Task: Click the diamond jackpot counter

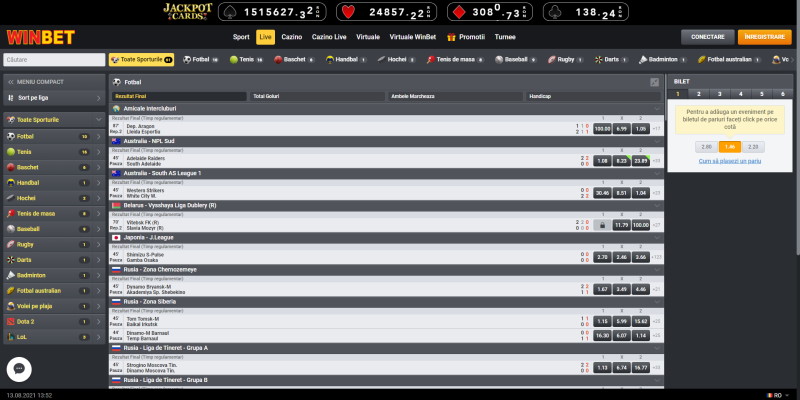Action: (x=490, y=12)
